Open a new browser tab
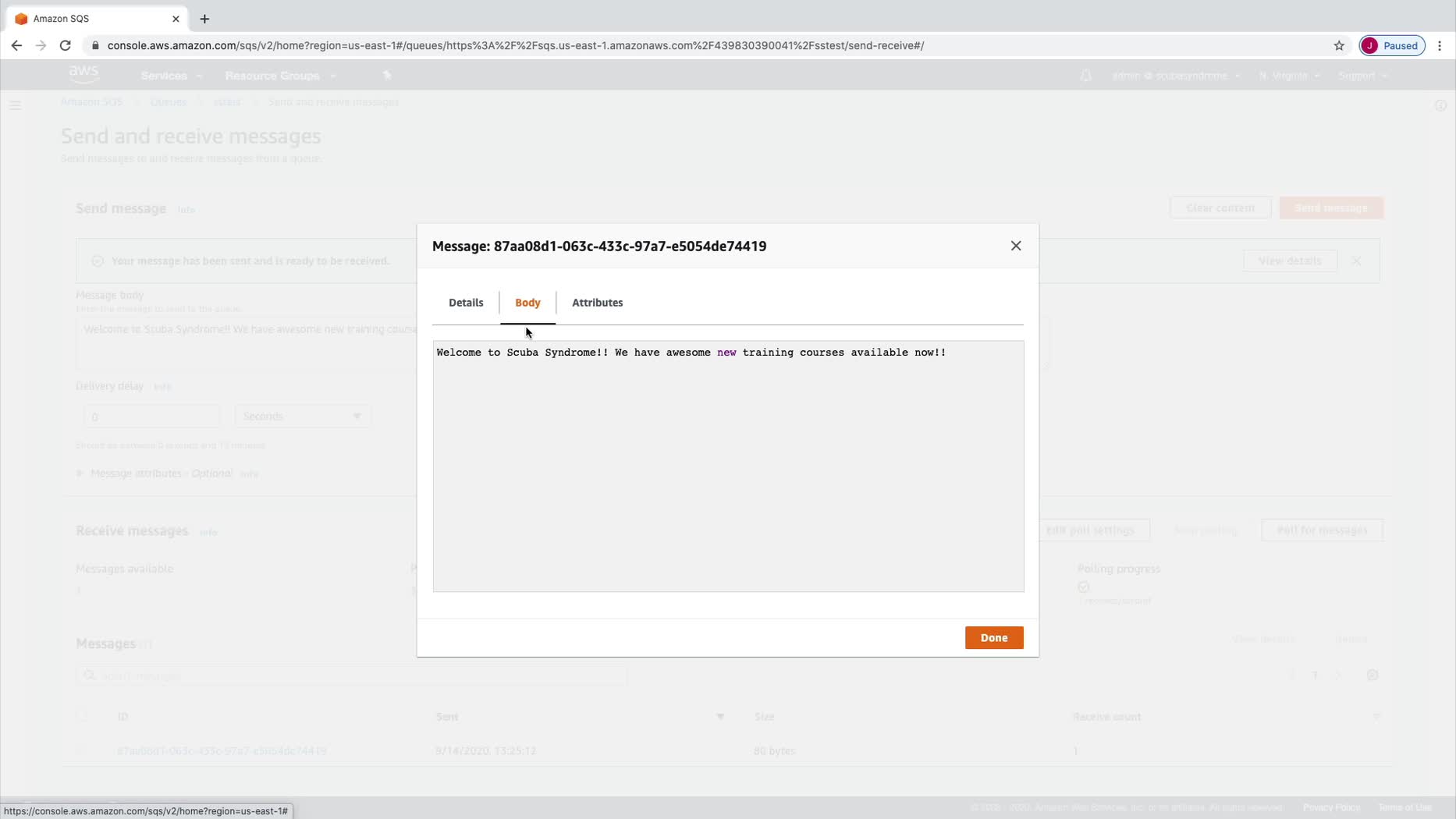This screenshot has height=819, width=1456. click(x=204, y=19)
